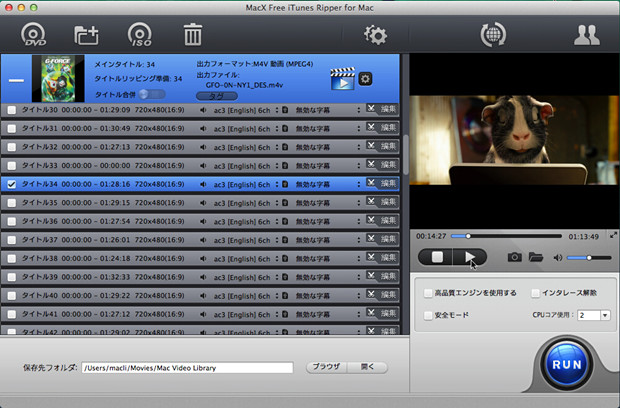Viewport: 620px width, 408px height.
Task: Enable インタレース解除 checkbox
Action: pos(535,293)
